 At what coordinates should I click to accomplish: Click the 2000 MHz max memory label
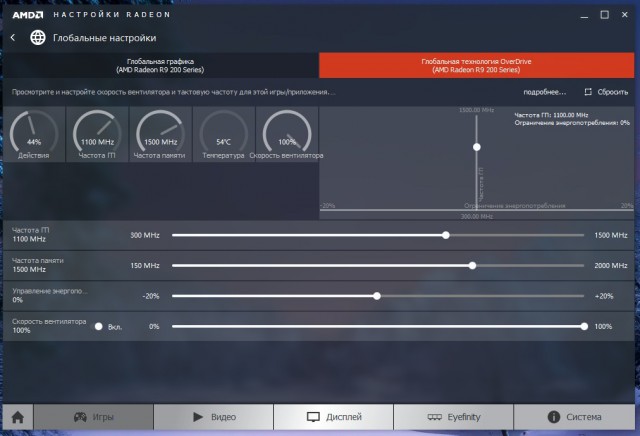611,266
